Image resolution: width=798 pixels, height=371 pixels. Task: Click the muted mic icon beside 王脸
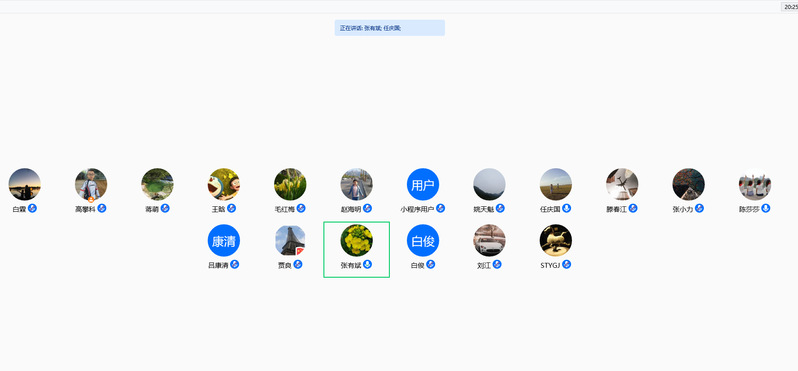pyautogui.click(x=232, y=208)
